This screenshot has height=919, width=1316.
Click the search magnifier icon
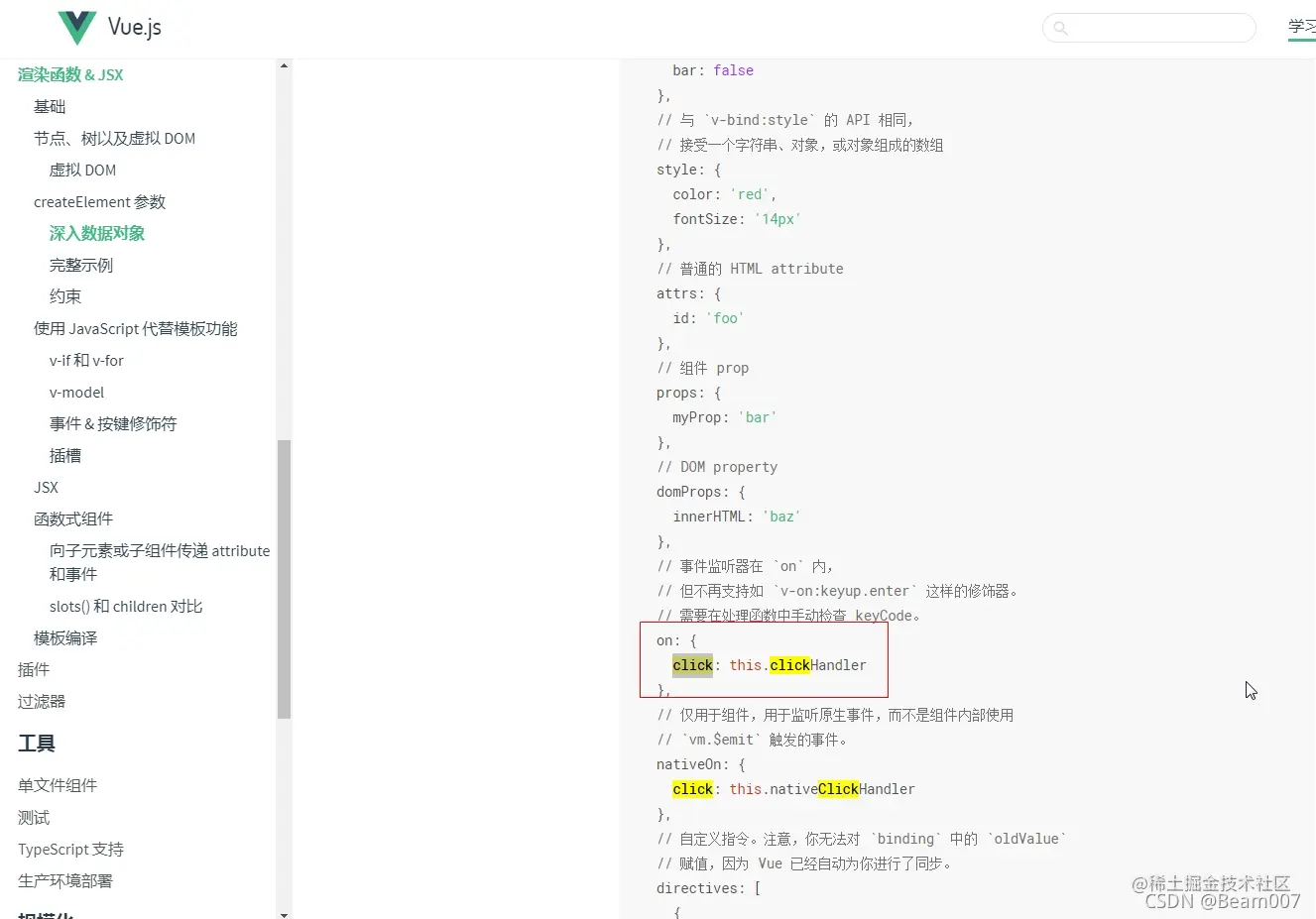[x=1060, y=28]
